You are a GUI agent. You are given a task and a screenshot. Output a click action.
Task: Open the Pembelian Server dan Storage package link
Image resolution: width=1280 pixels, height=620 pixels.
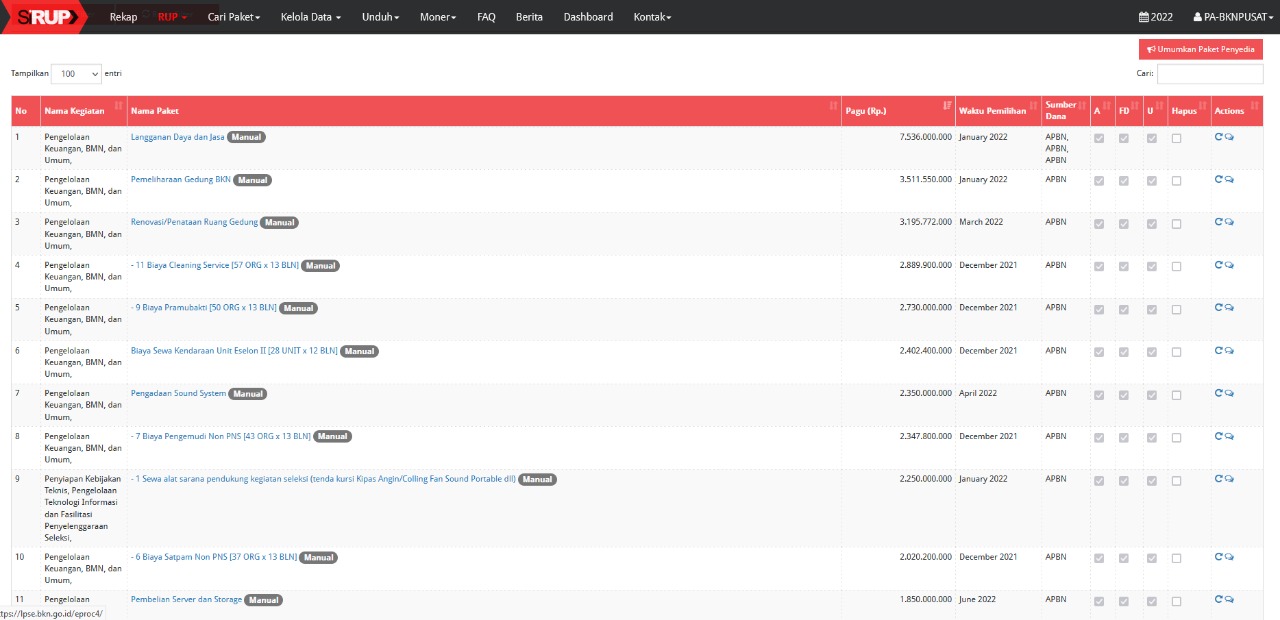[186, 599]
